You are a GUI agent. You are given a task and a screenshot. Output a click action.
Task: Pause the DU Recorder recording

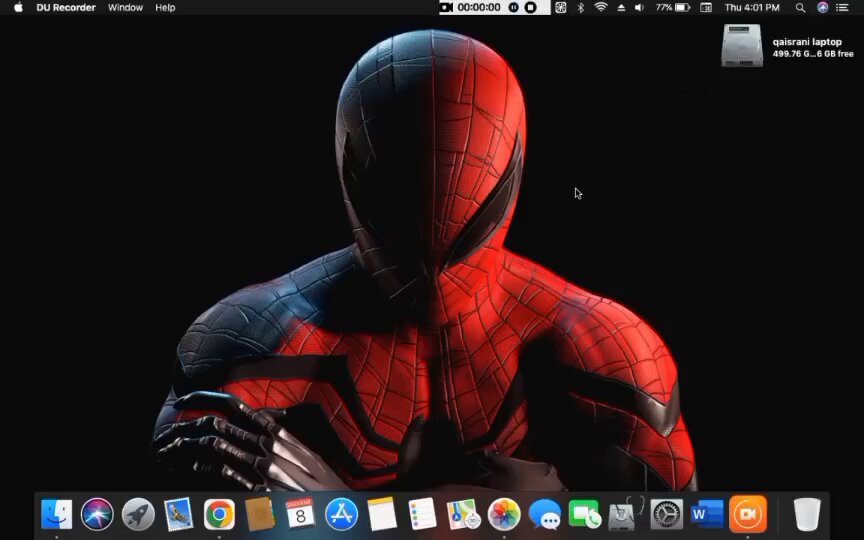click(x=514, y=8)
